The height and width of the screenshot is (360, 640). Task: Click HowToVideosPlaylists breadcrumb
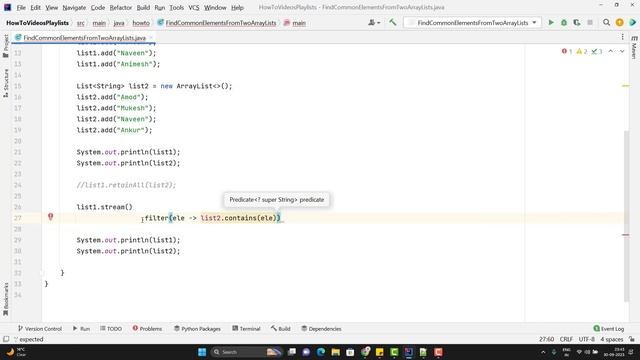[x=38, y=23]
